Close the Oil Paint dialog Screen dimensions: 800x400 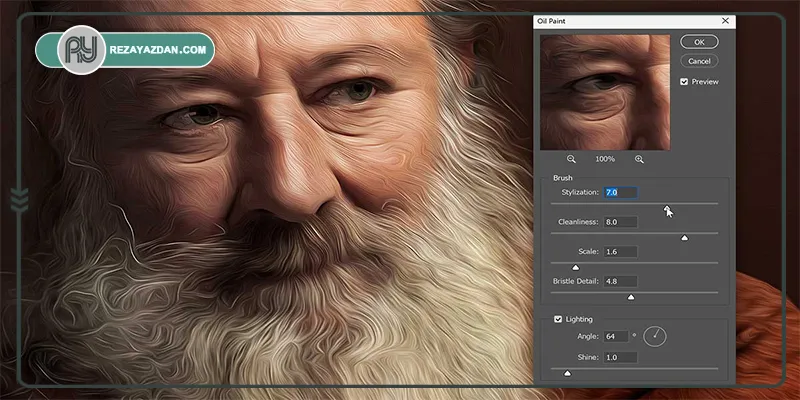[726, 21]
